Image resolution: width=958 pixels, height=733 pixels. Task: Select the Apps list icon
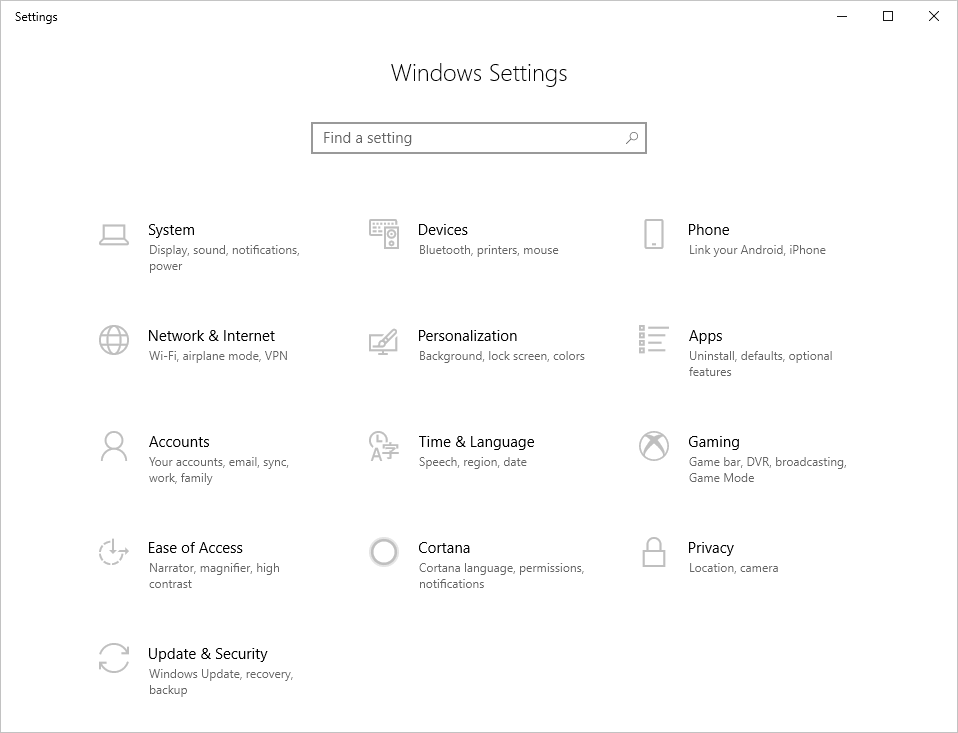[x=654, y=339]
